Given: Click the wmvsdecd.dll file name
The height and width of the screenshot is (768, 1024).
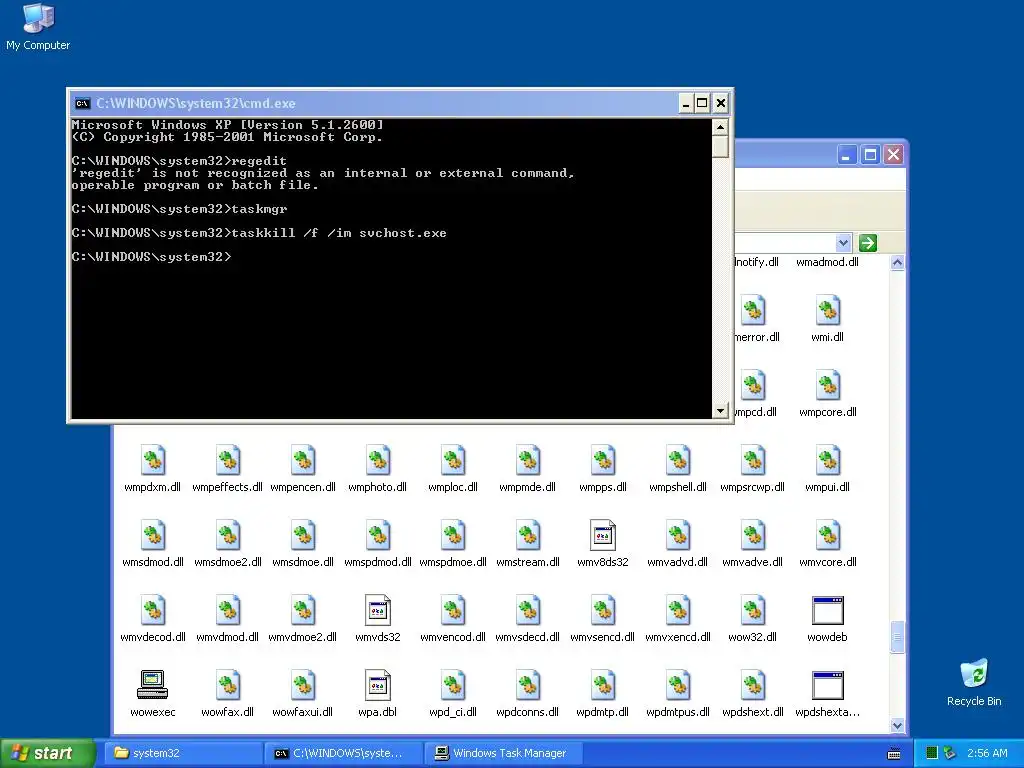Looking at the screenshot, I should click(x=528, y=637).
